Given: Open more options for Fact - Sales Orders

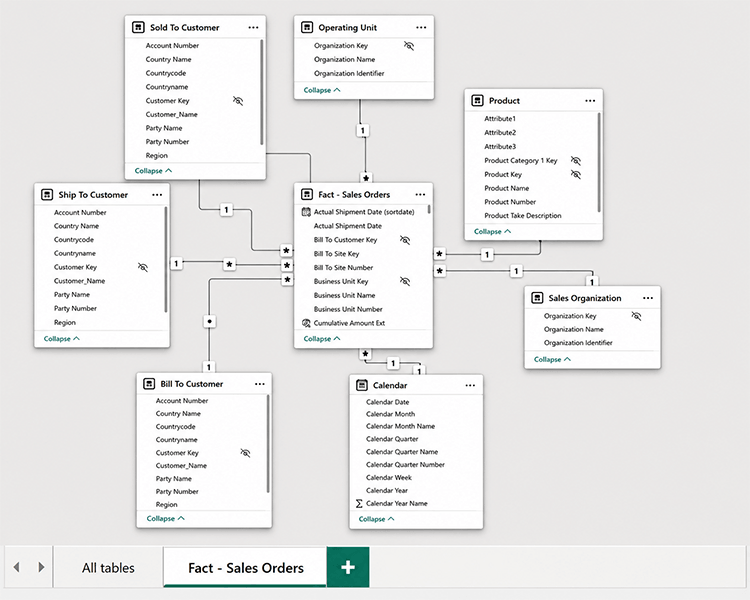Looking at the screenshot, I should point(420,194).
